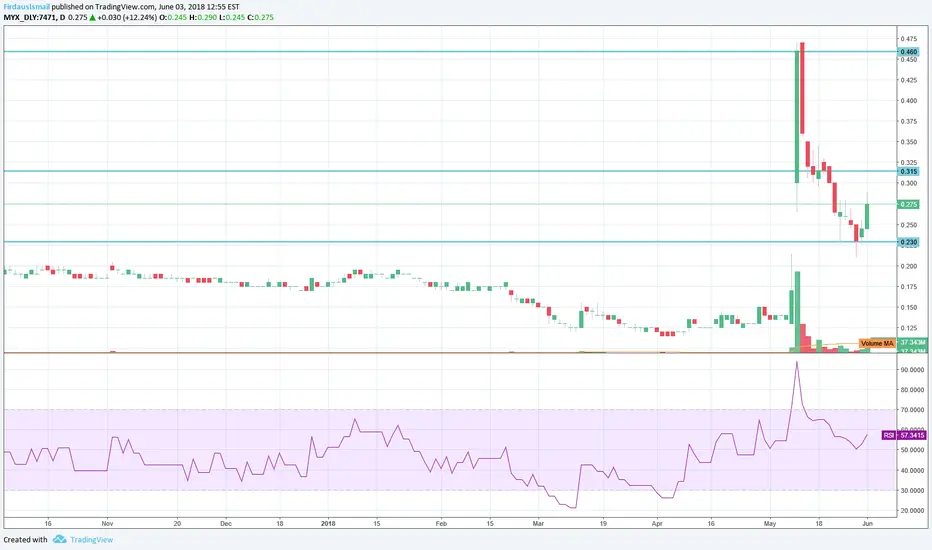
Task: Click the Jun date axis label
Action: pos(867,524)
